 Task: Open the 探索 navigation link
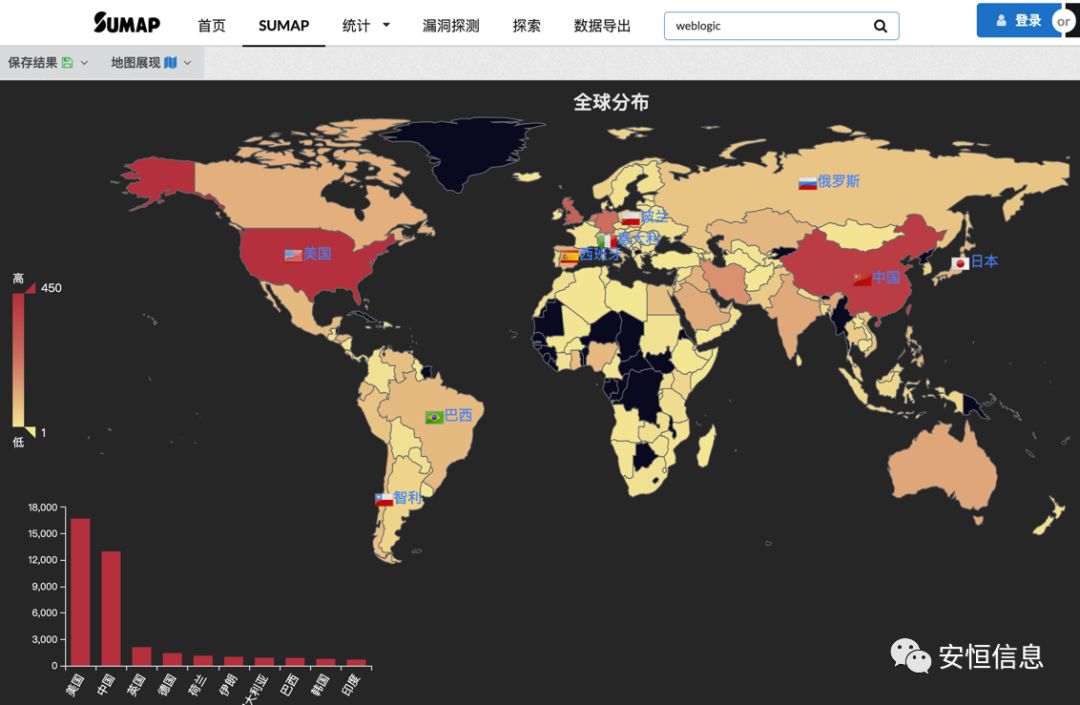point(526,25)
